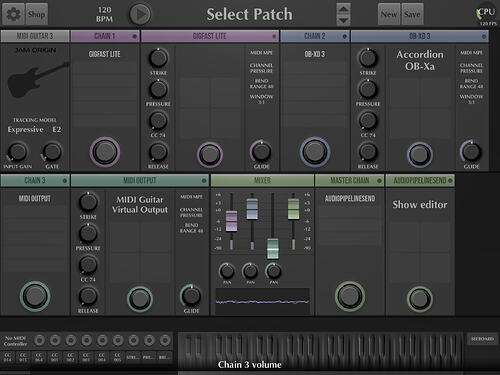
Task: Click the Pressure knob in Gigfast Lite
Action: (158, 89)
